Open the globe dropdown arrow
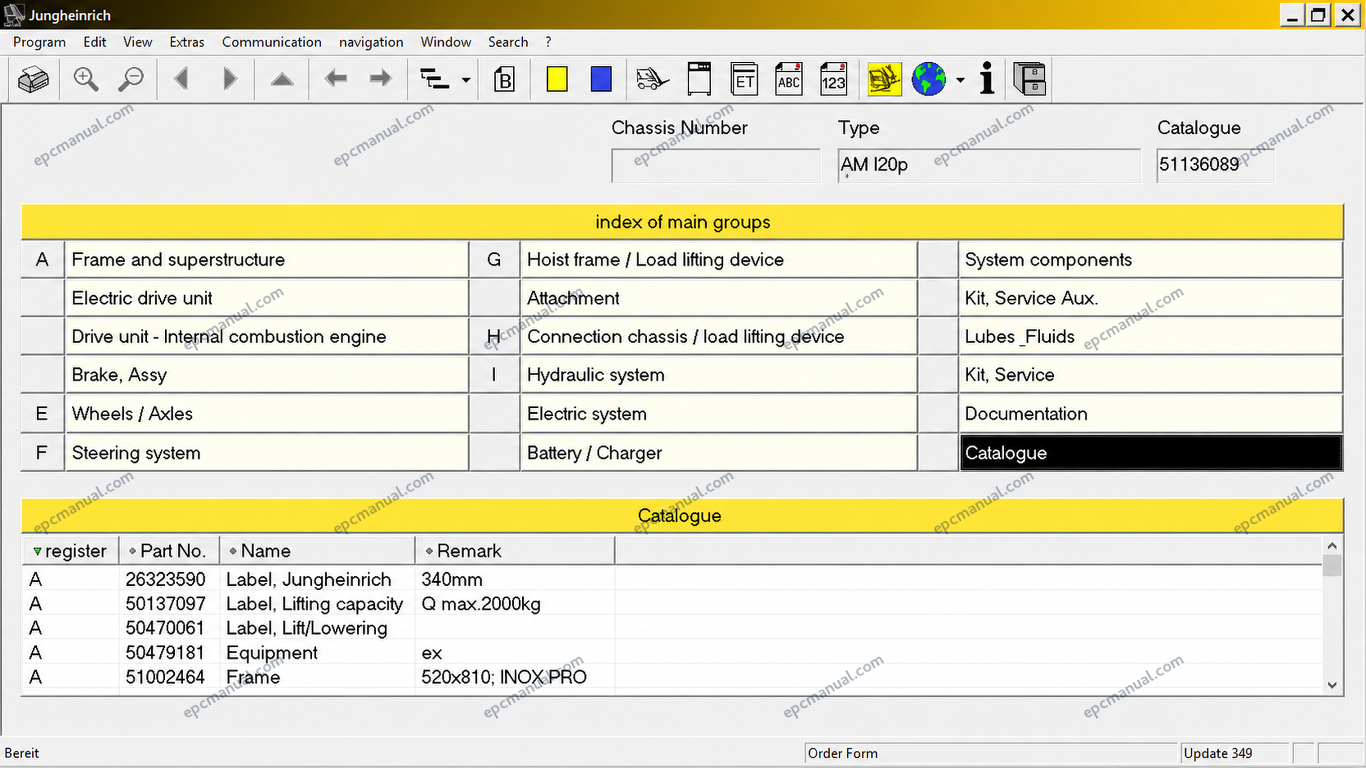The width and height of the screenshot is (1366, 768). [960, 80]
